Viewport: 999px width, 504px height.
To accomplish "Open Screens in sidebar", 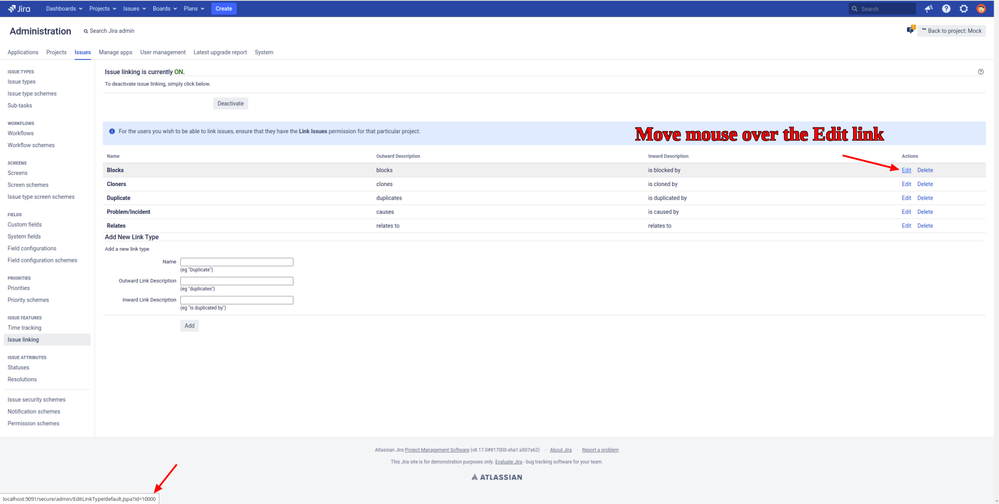I will tap(18, 173).
